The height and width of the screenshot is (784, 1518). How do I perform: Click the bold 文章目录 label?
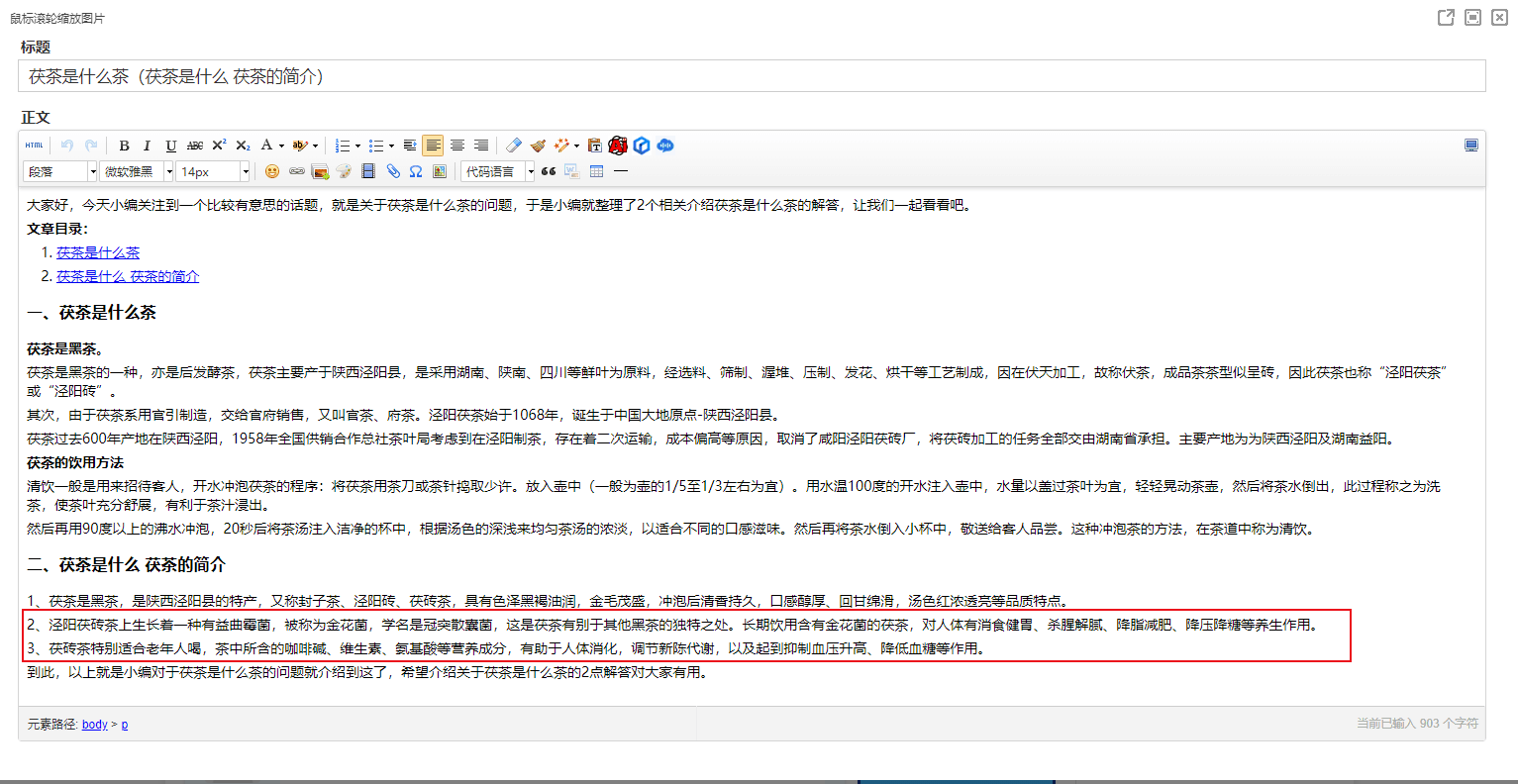(57, 229)
